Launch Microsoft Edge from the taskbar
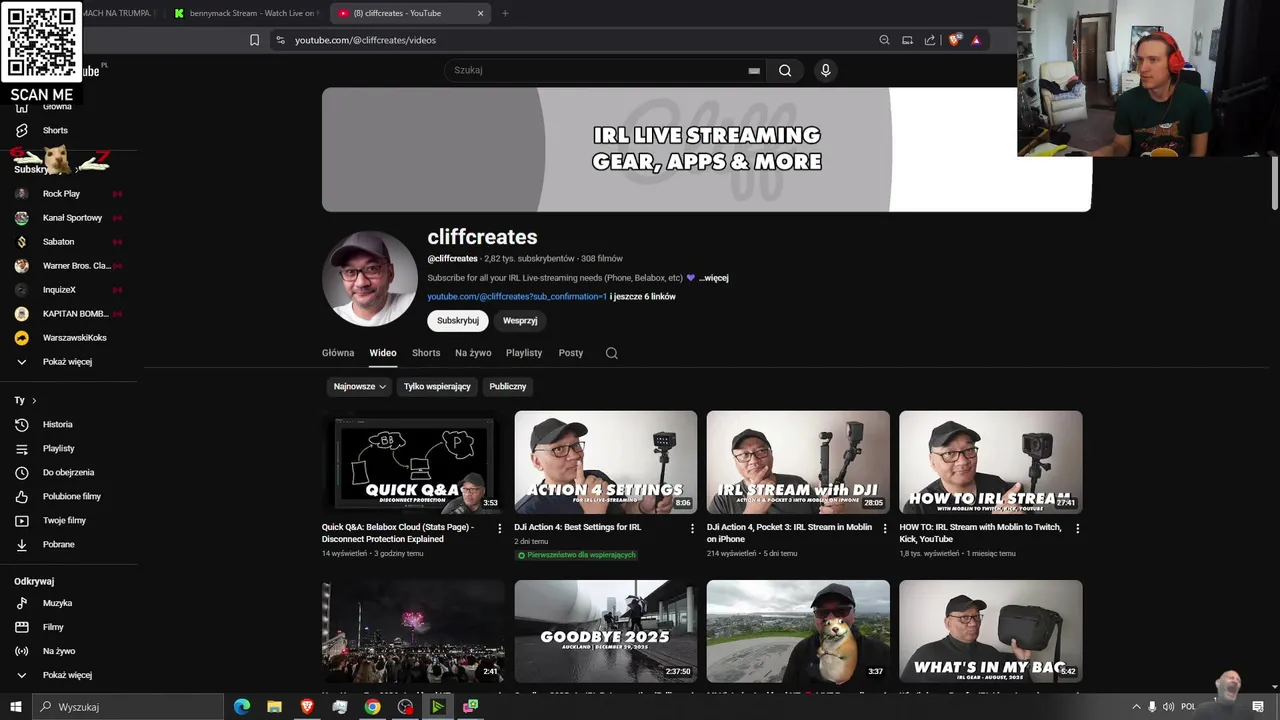Image resolution: width=1280 pixels, height=720 pixels. [242, 707]
